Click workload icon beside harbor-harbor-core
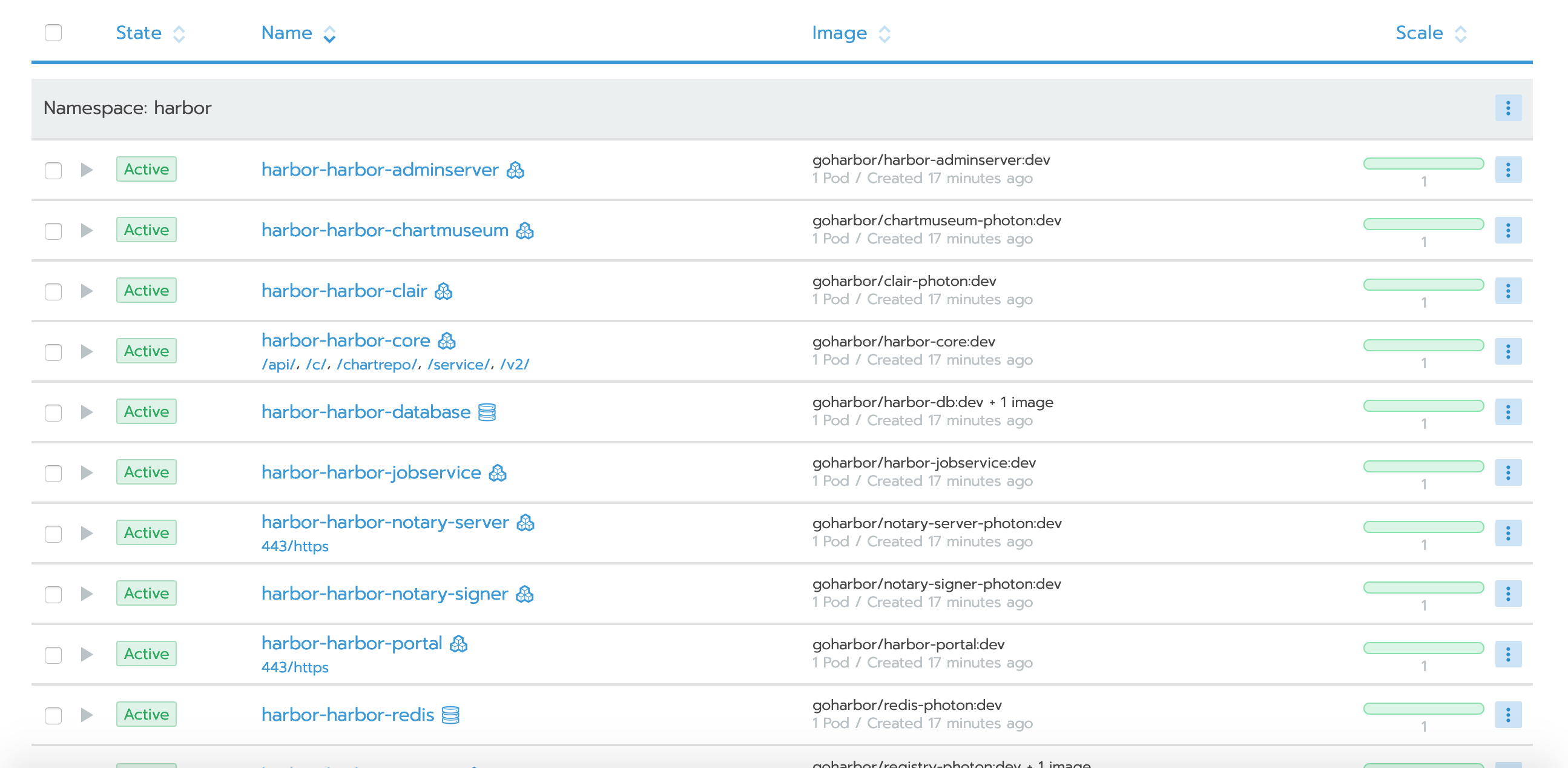The height and width of the screenshot is (768, 1568). [447, 340]
